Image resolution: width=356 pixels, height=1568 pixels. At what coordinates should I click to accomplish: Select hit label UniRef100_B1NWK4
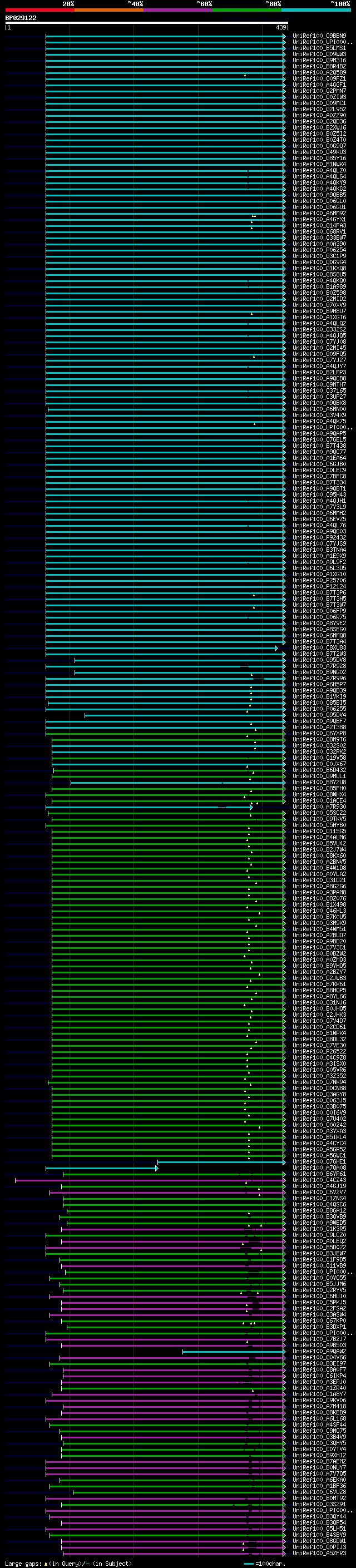[x=319, y=164]
